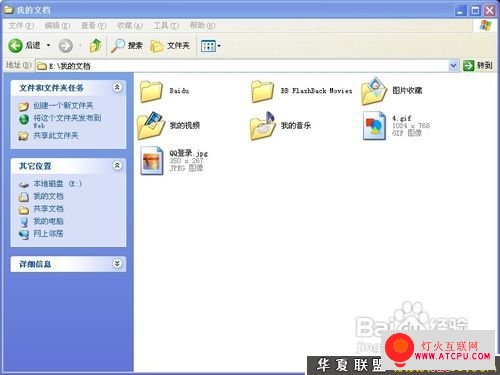Screen dimensions: 500x375
Task: Open 共享文档 link in sidebar
Action: pyautogui.click(x=48, y=209)
